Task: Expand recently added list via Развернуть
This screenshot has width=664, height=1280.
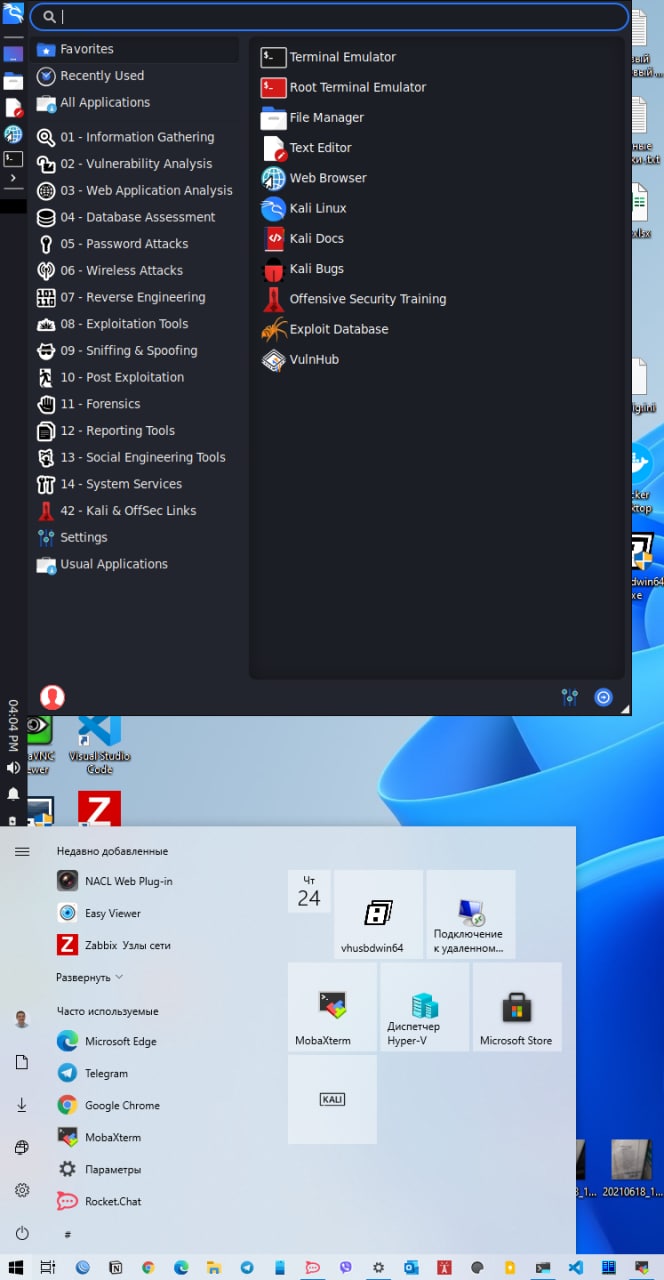Action: pyautogui.click(x=90, y=977)
